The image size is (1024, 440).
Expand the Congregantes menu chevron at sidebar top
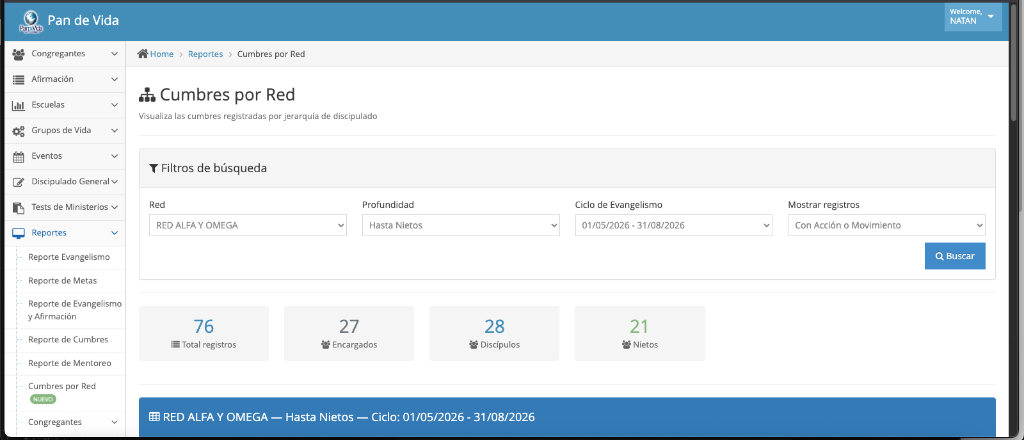coord(114,54)
